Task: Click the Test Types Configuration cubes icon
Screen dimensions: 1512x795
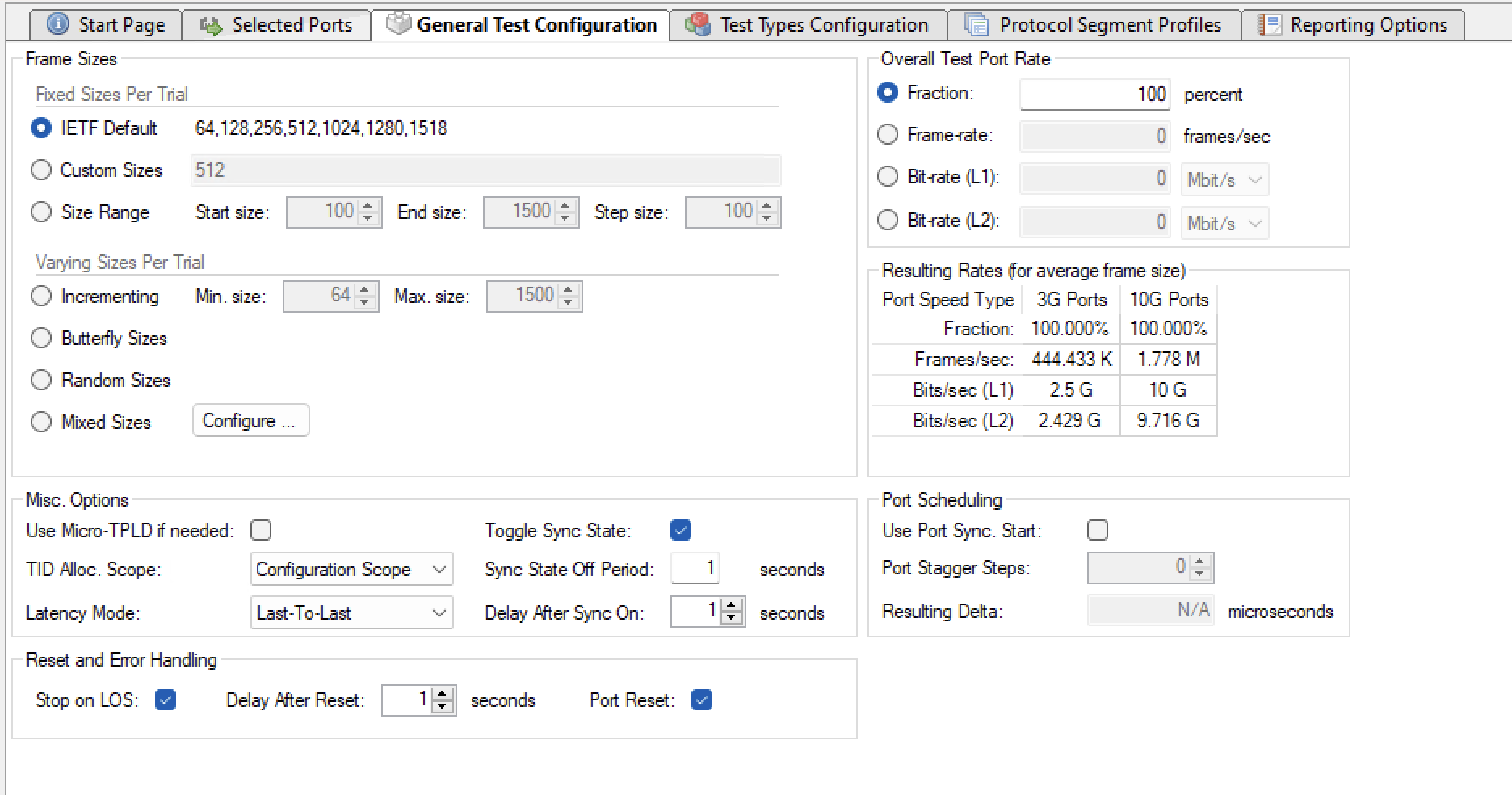Action: (697, 25)
